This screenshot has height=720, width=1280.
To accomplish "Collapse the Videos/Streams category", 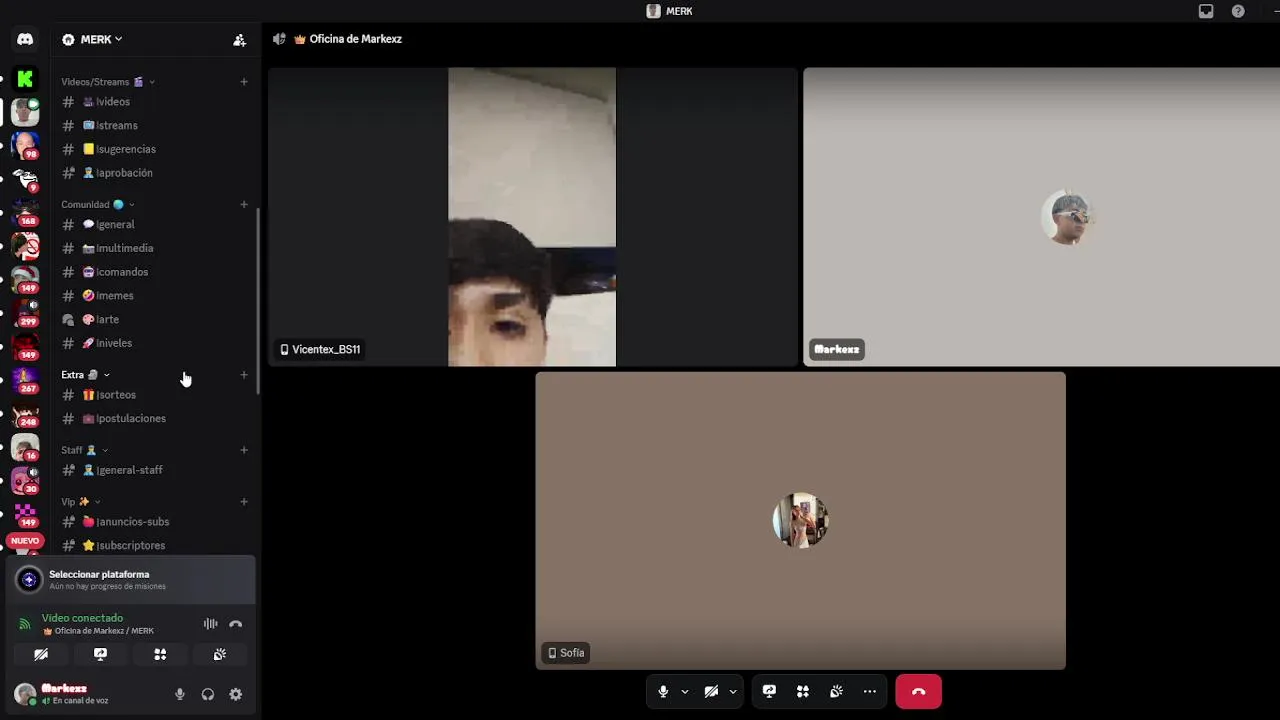I will point(108,82).
